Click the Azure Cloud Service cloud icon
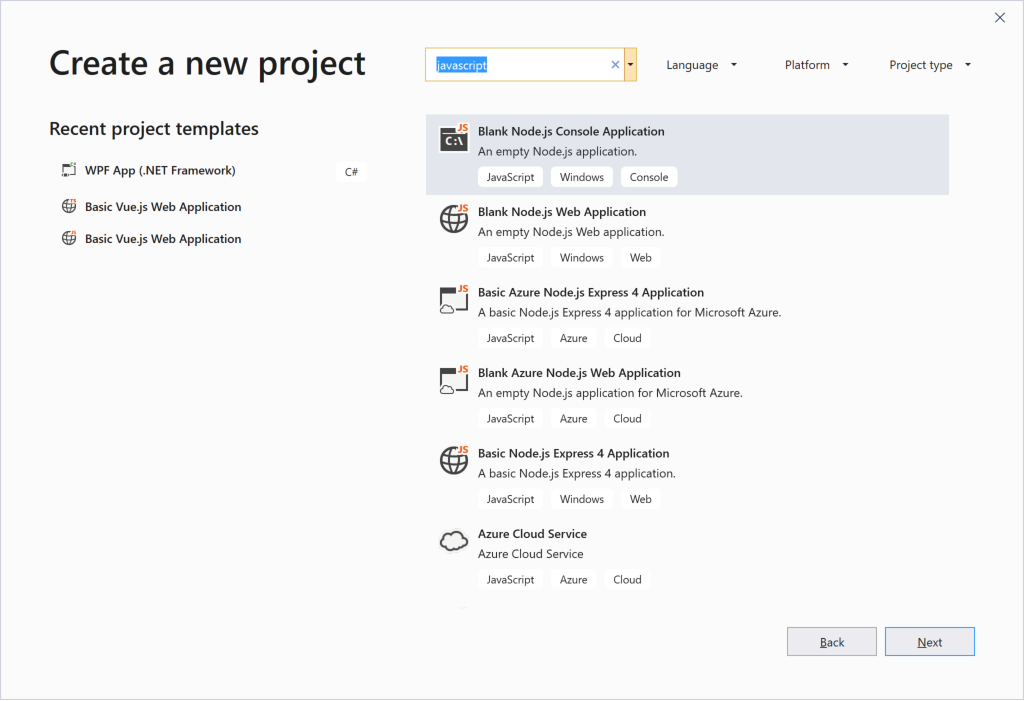1026x701 pixels. pyautogui.click(x=454, y=541)
